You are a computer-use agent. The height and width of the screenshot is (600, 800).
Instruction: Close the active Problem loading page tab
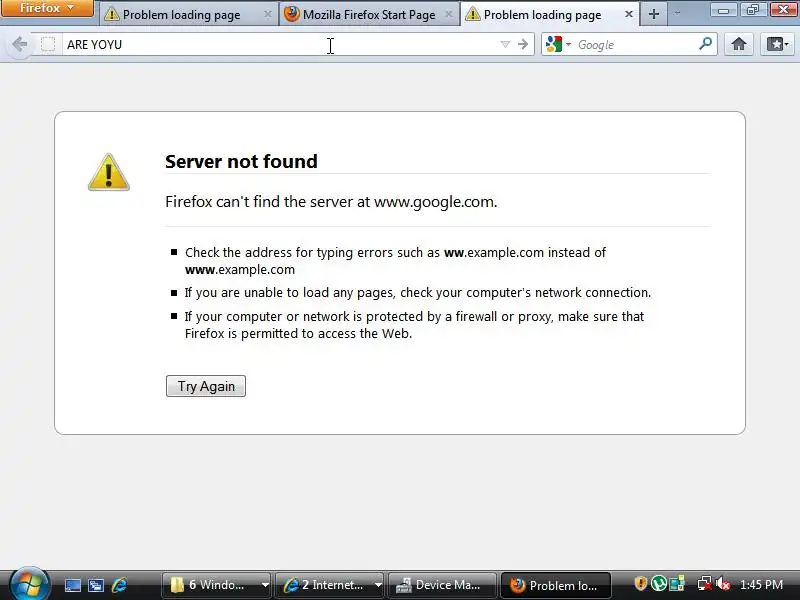click(x=629, y=14)
